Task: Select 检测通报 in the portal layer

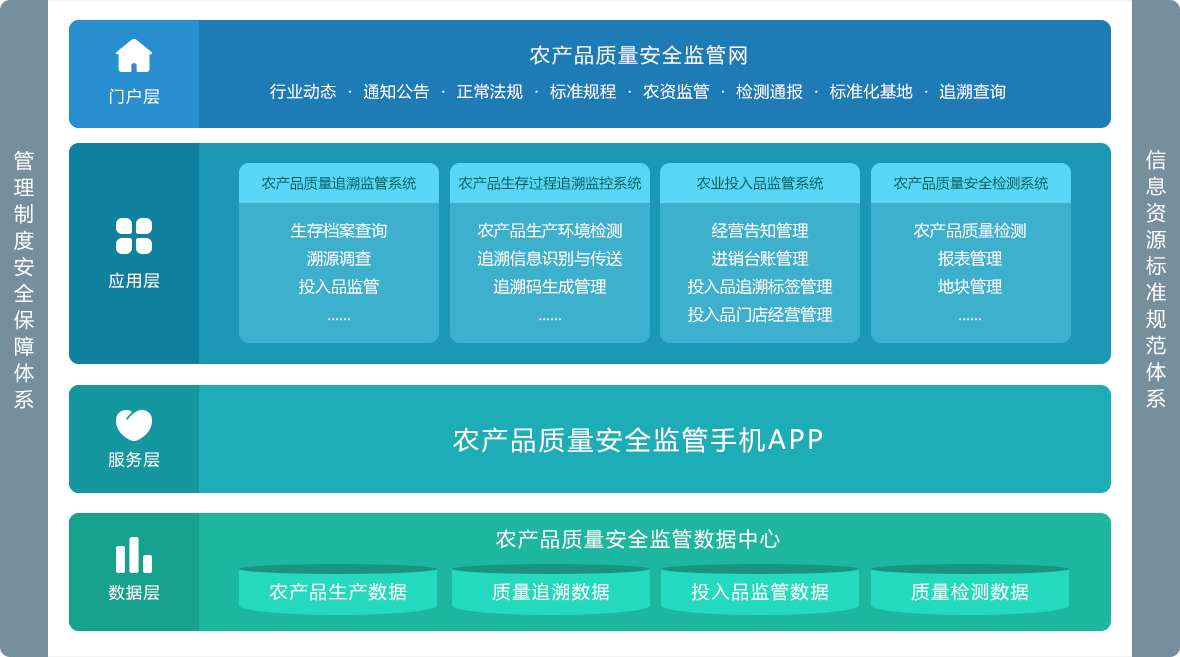Action: [769, 92]
